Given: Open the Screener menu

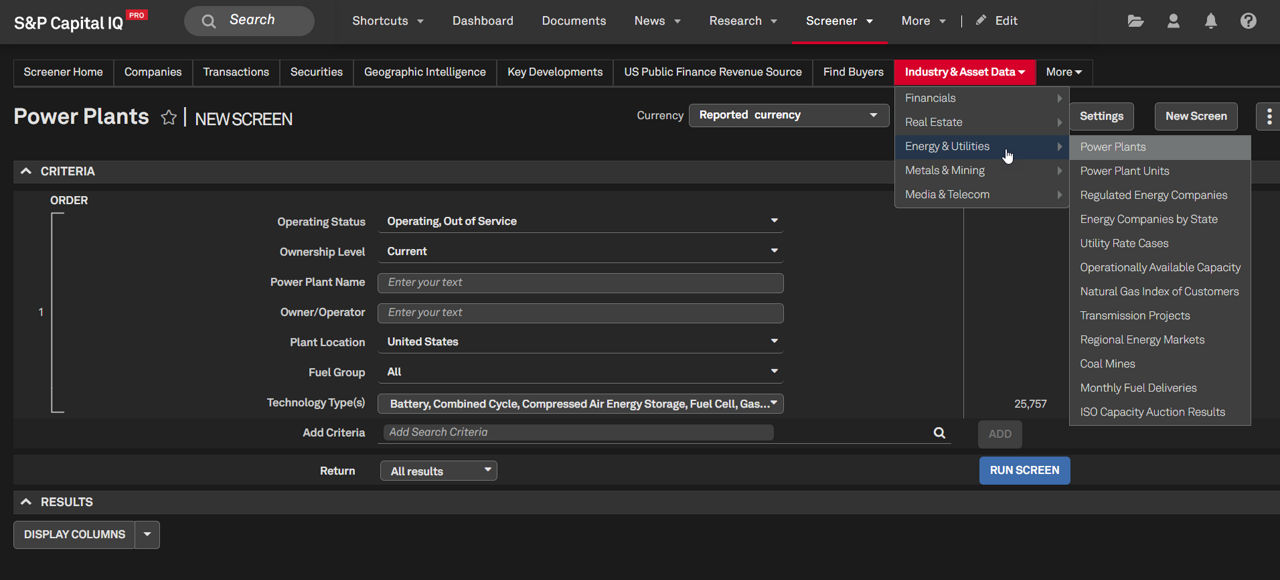Looking at the screenshot, I should click(x=840, y=20).
